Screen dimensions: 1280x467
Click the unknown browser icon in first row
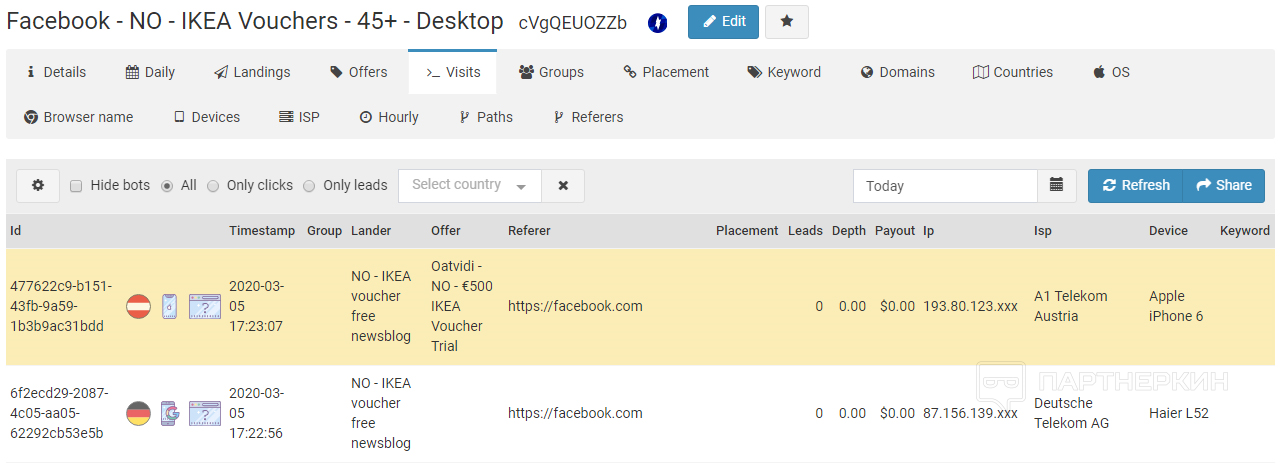pos(205,306)
